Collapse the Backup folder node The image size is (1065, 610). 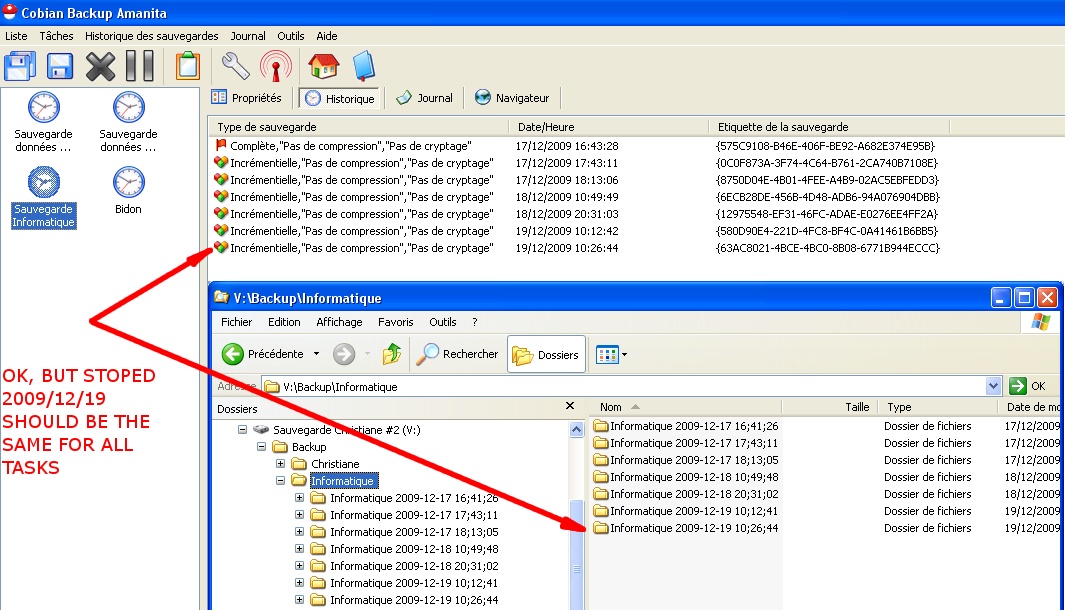[261, 446]
